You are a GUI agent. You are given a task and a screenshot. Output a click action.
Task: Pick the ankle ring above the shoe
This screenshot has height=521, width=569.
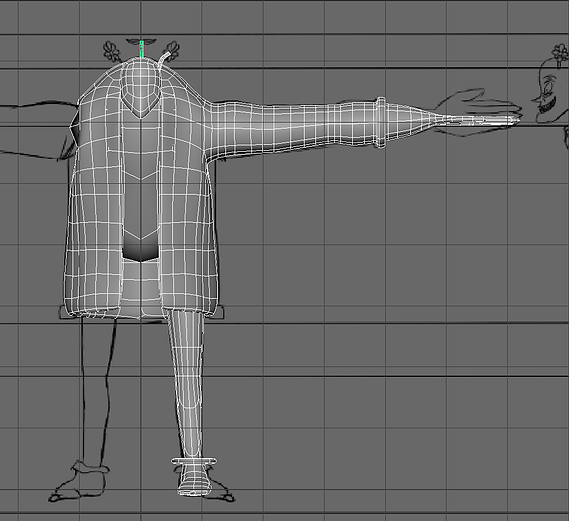coord(194,461)
